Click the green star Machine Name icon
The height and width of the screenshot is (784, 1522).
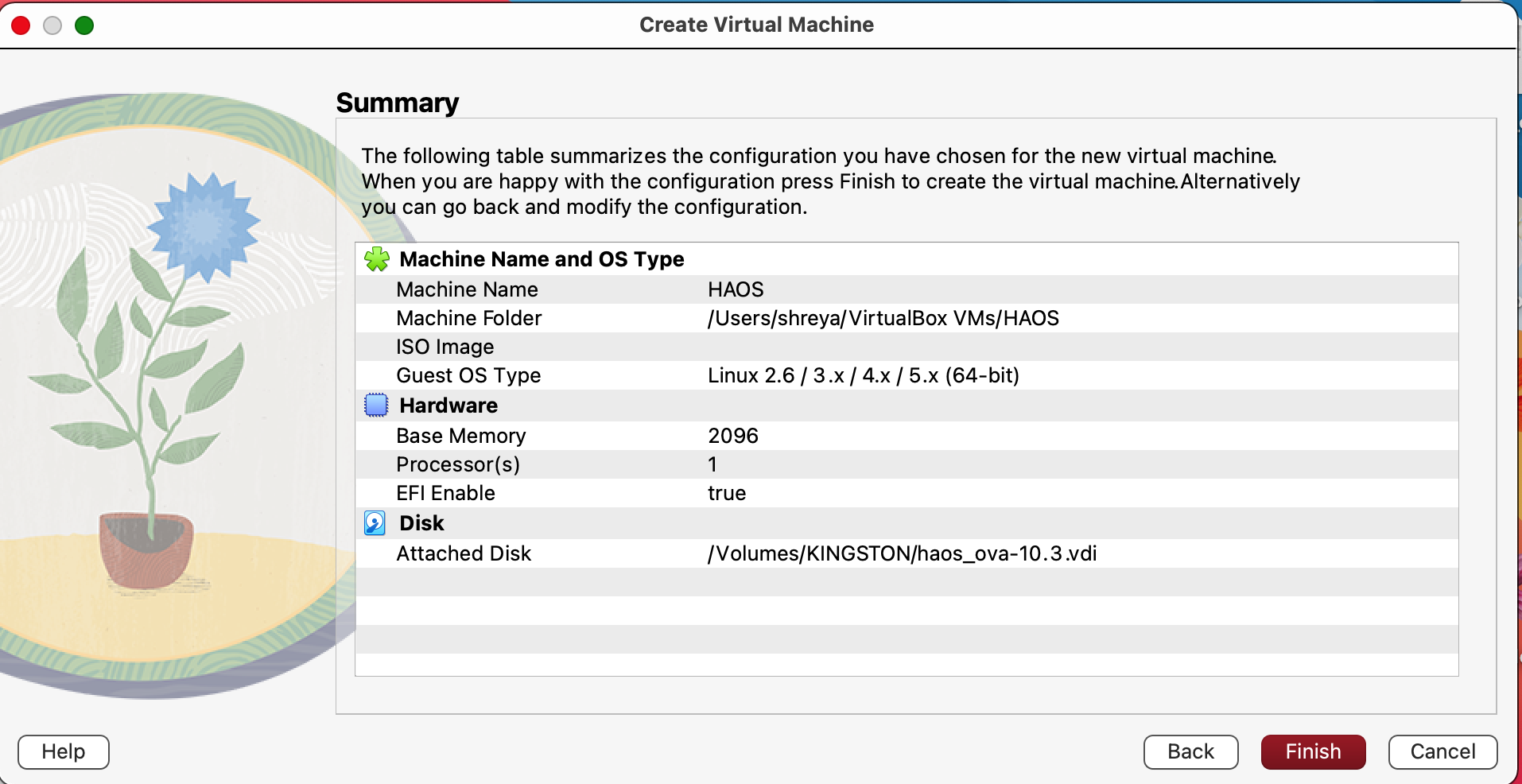pos(376,259)
